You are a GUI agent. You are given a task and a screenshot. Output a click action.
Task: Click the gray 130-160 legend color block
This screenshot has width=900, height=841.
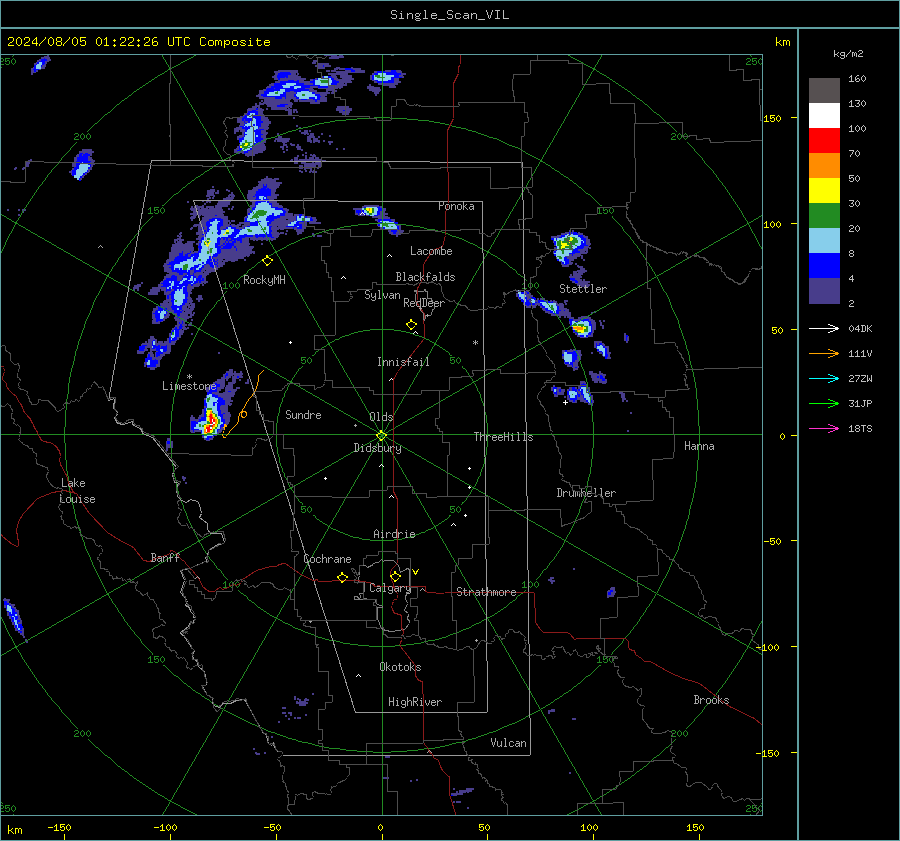(x=824, y=90)
